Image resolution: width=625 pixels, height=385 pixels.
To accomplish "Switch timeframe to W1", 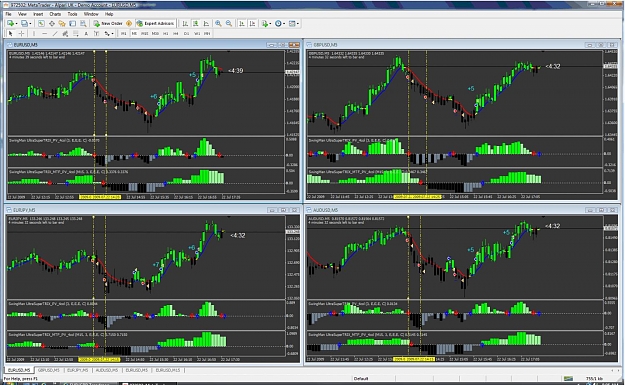I will 197,34.
